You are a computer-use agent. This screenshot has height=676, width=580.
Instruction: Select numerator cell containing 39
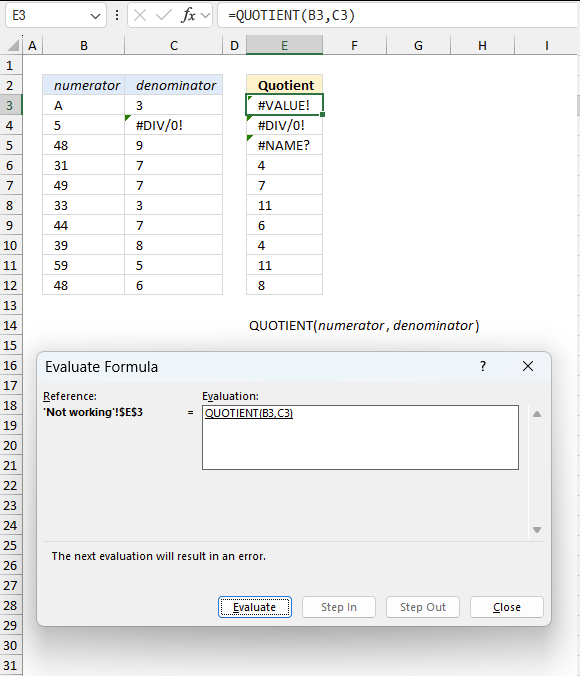(84, 245)
